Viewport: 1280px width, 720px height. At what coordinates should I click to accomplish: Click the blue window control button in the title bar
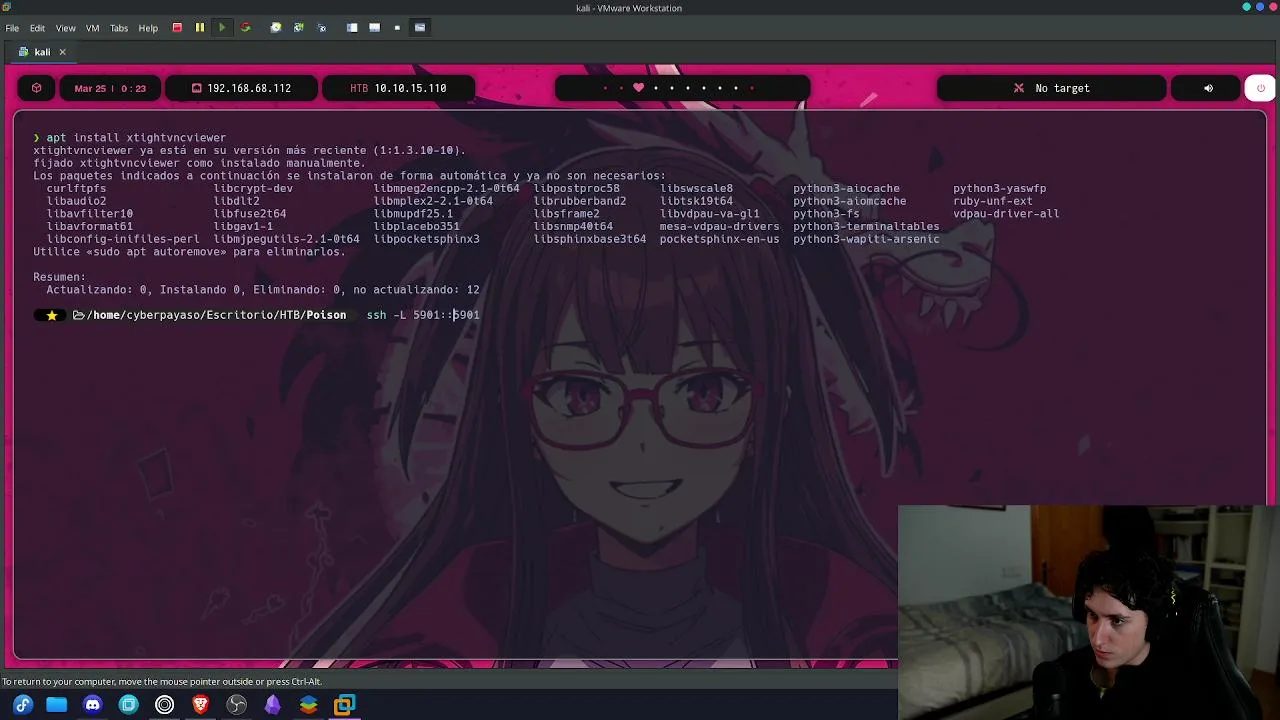[1260, 7]
